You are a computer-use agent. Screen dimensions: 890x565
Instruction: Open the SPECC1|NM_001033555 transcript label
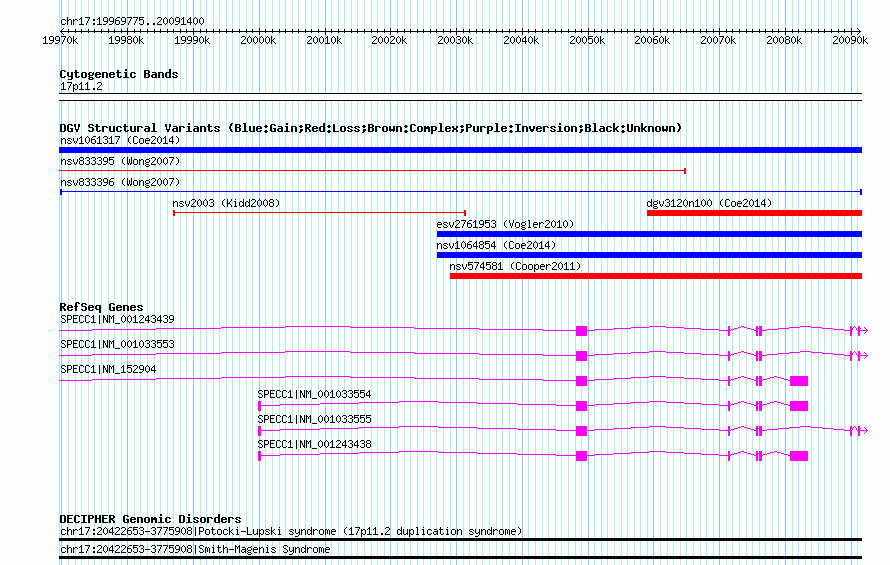[314, 419]
